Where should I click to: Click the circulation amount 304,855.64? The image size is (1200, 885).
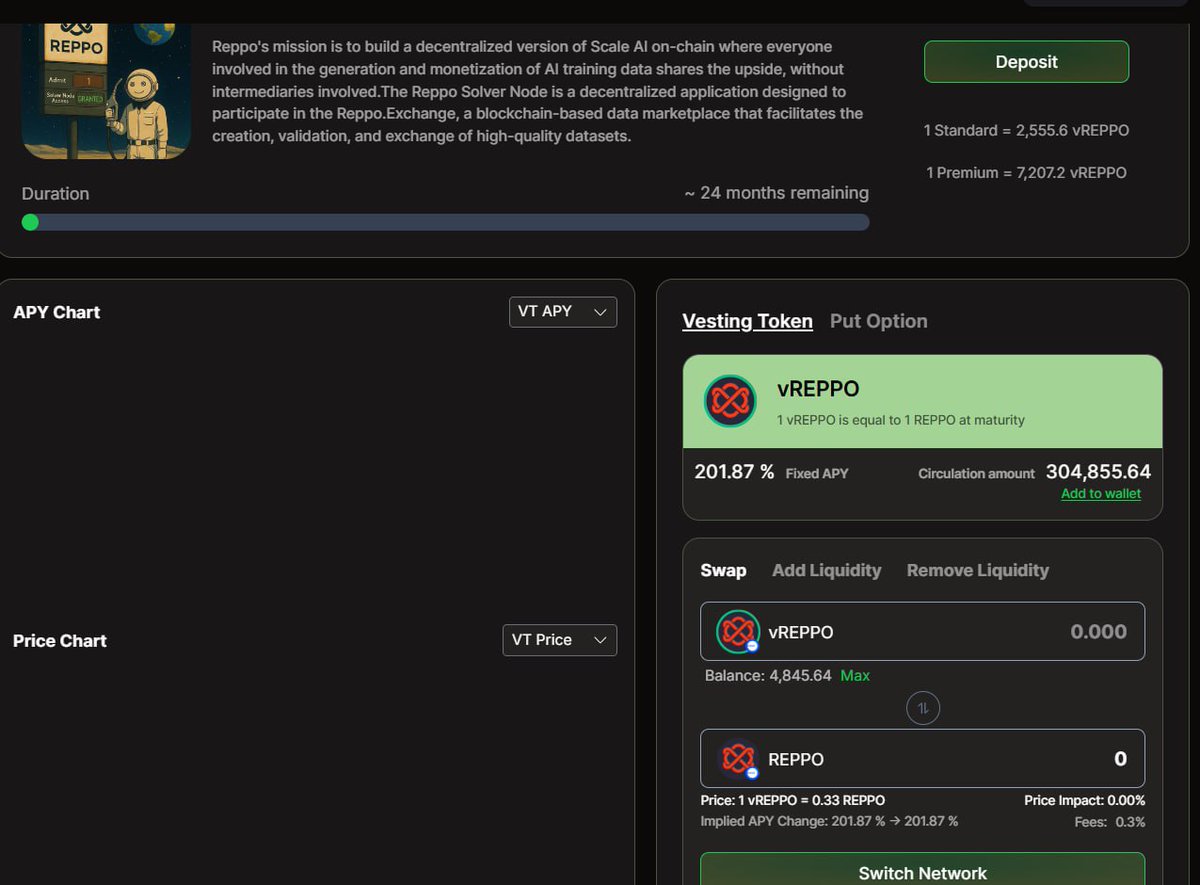pos(1098,471)
